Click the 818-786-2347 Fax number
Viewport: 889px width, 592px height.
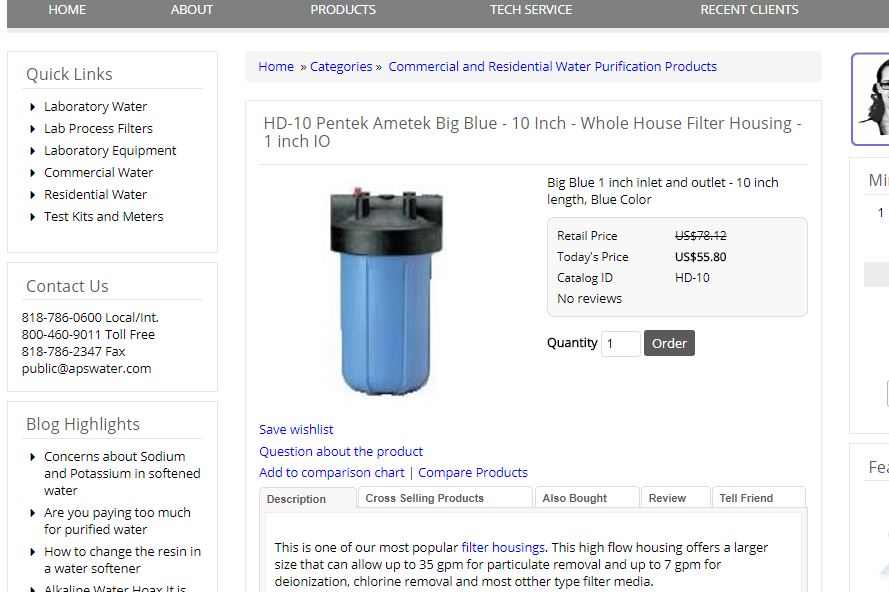[x=73, y=352]
